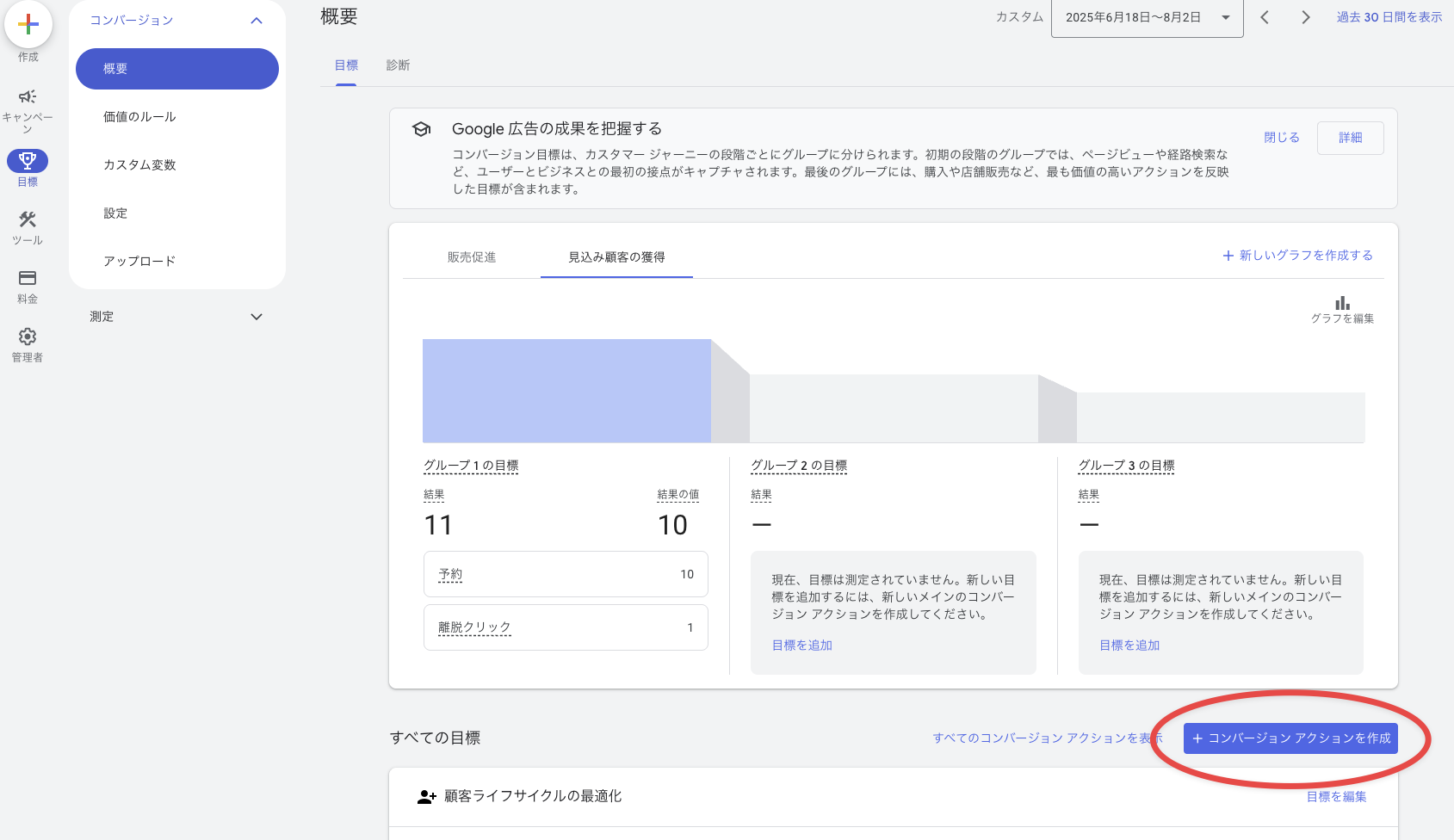Viewport: 1454px width, 840px height.
Task: Open Tools via the wrench icon
Action: click(28, 220)
